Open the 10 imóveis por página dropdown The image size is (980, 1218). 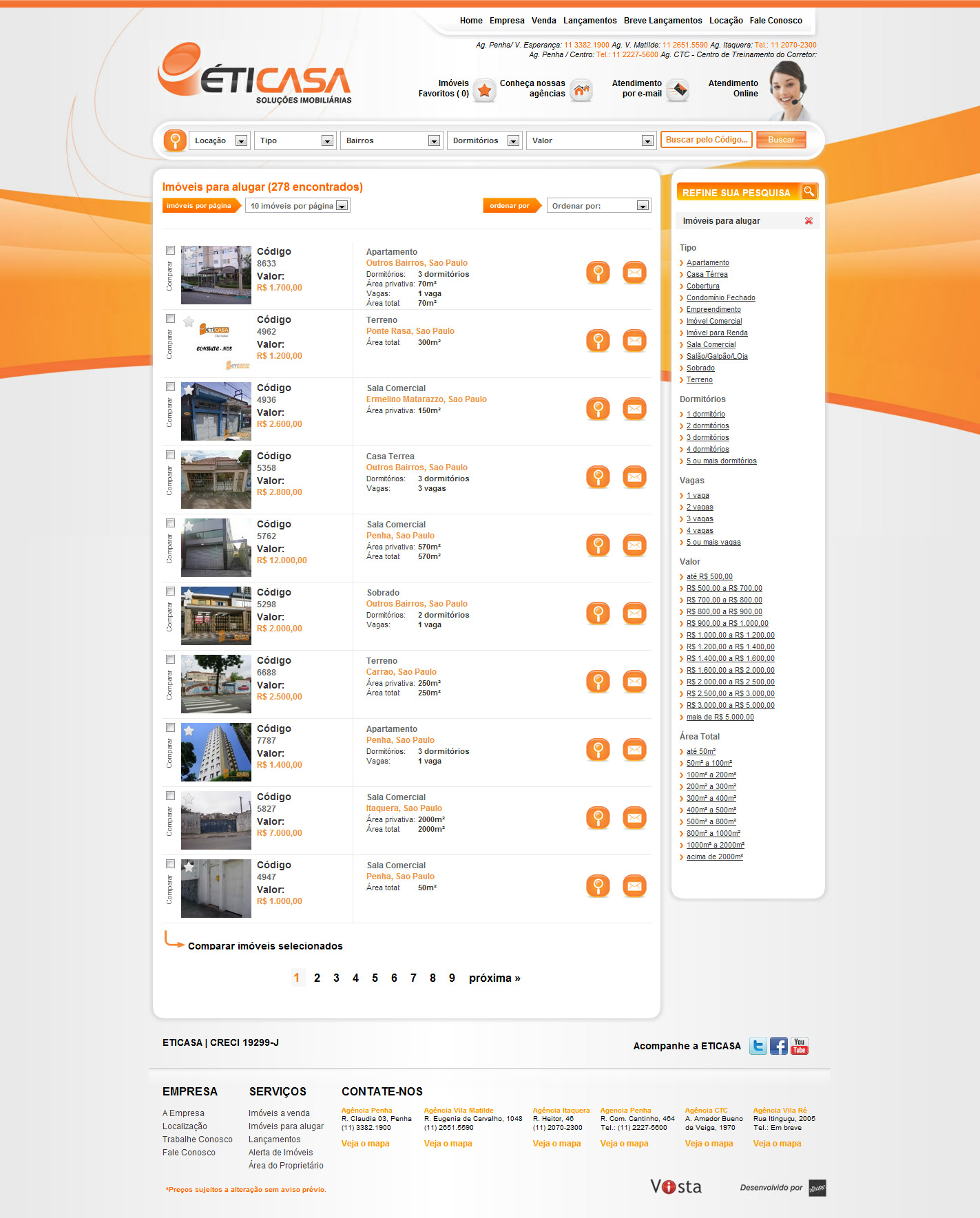pyautogui.click(x=298, y=206)
